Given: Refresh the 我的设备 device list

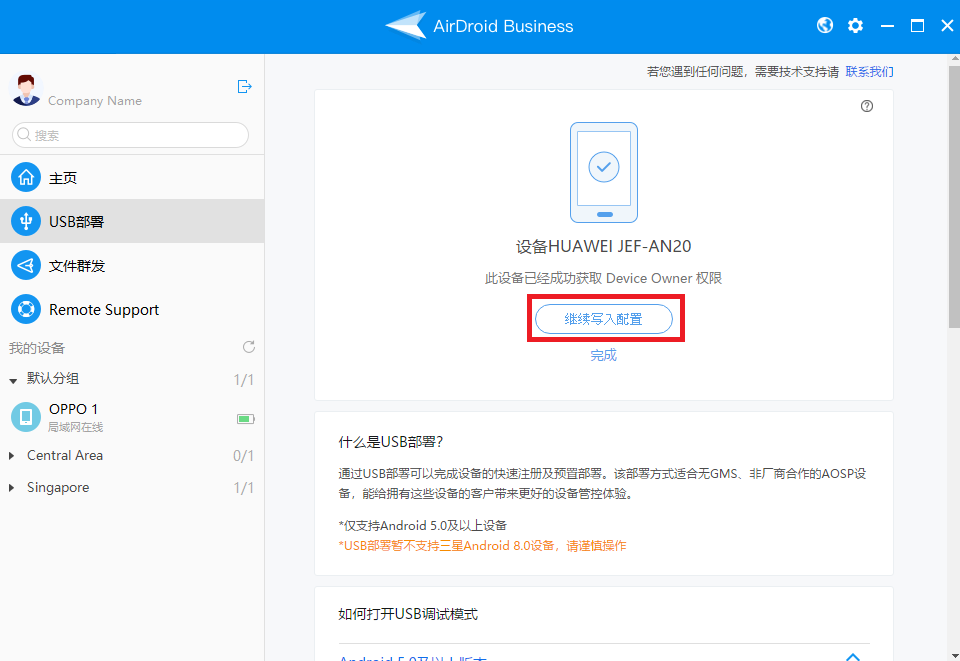Looking at the screenshot, I should [x=249, y=347].
